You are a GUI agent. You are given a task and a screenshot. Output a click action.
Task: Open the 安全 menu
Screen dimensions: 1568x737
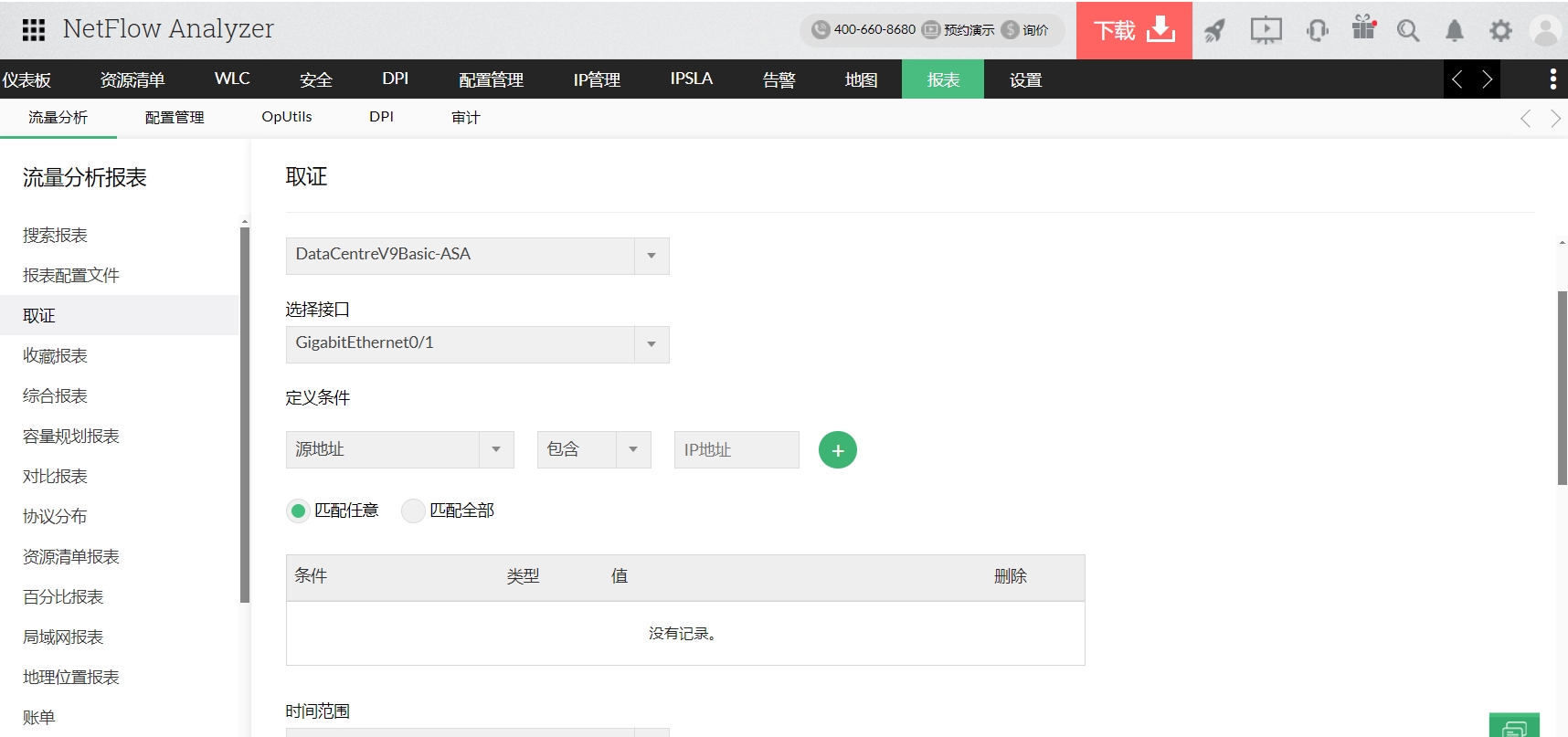pyautogui.click(x=316, y=79)
